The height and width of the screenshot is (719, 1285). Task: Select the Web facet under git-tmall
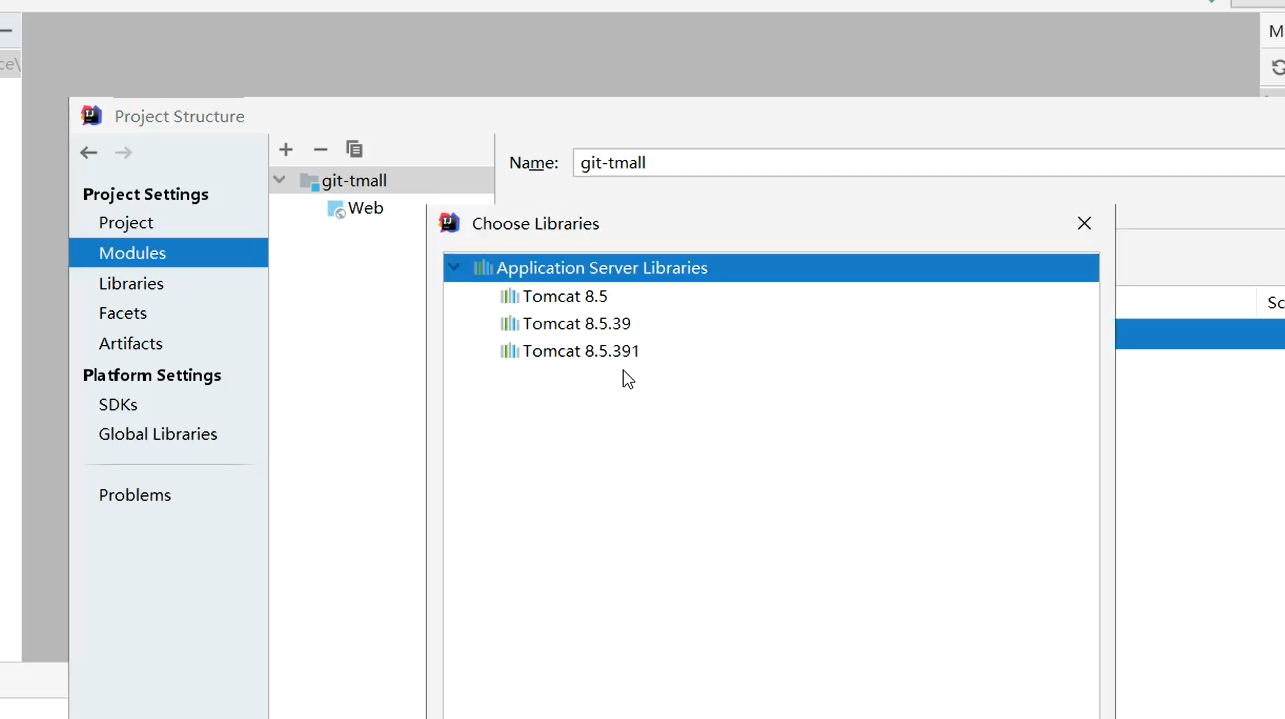(366, 208)
